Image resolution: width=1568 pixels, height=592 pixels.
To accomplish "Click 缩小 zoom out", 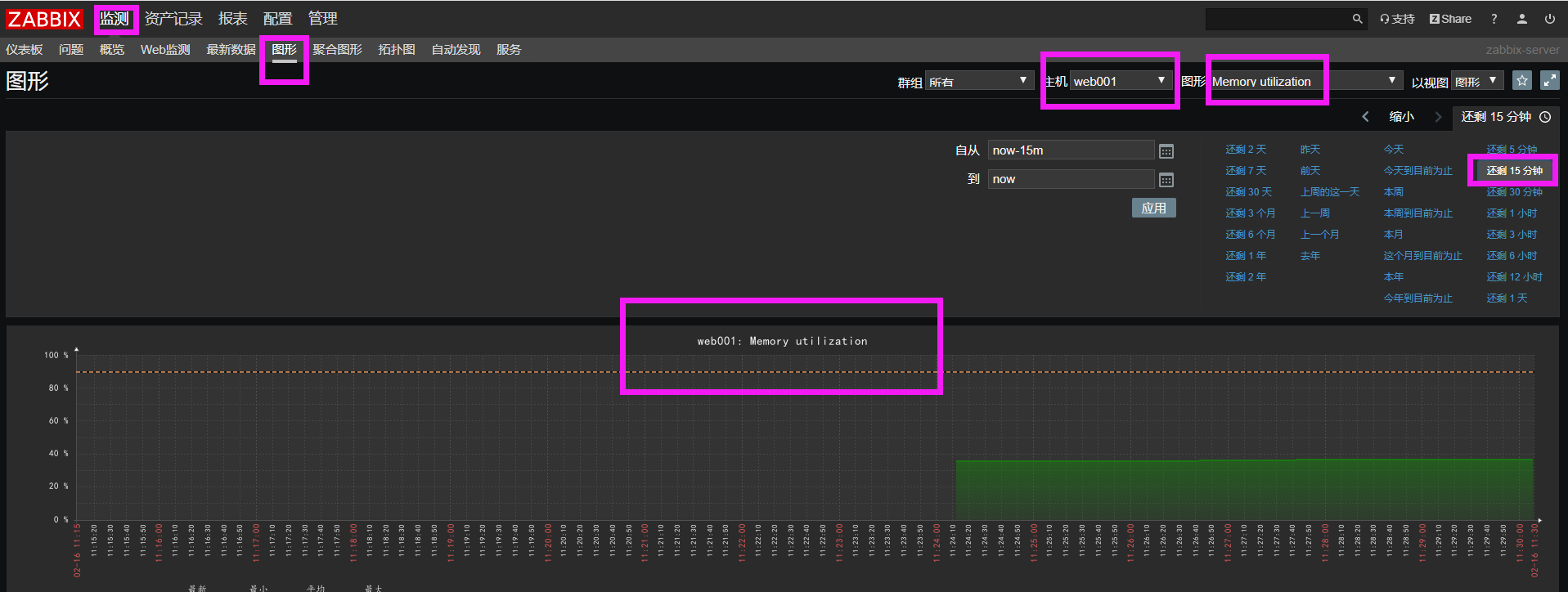I will coord(1401,117).
